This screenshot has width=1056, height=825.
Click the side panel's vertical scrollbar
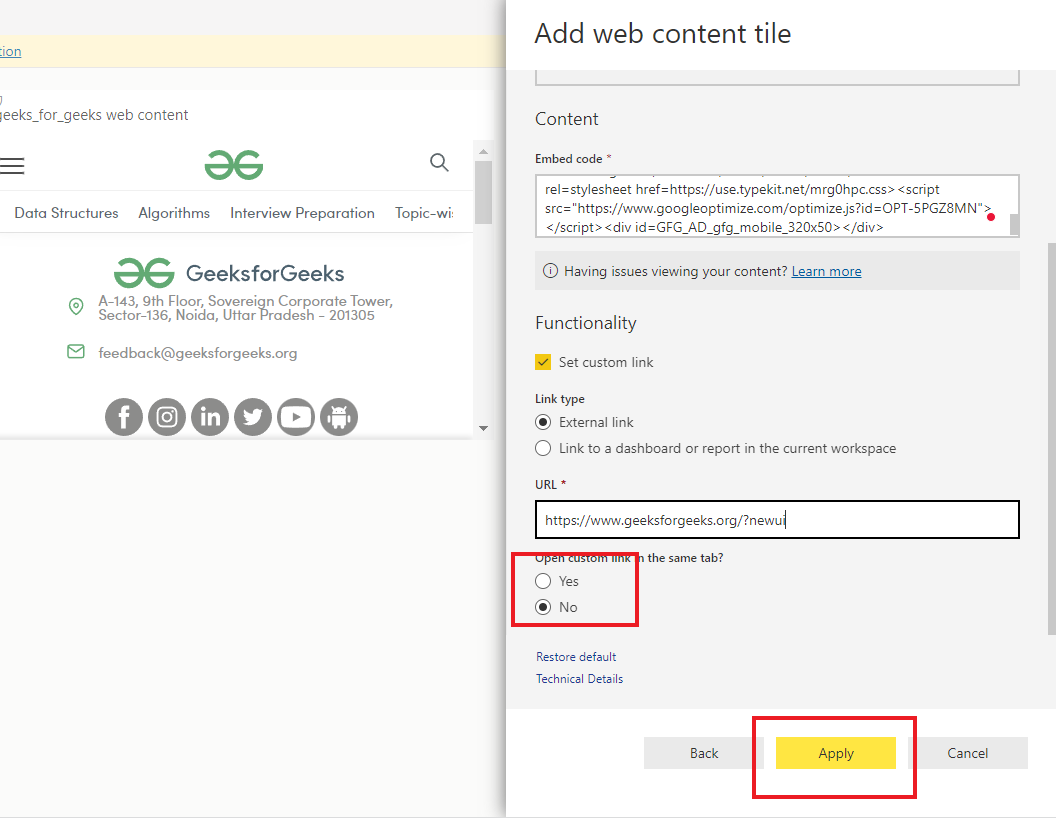pyautogui.click(x=1051, y=438)
